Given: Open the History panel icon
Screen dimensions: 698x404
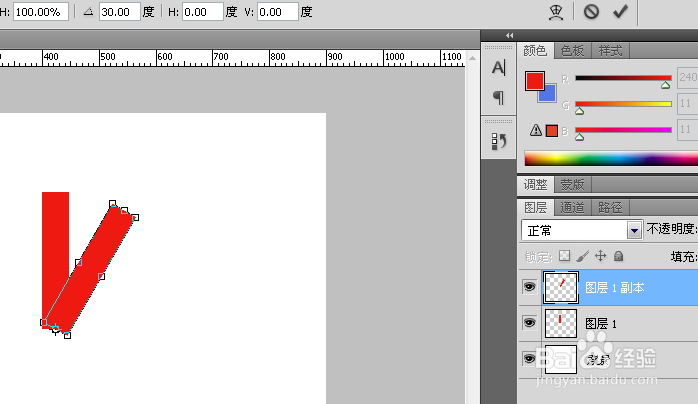Looking at the screenshot, I should [499, 141].
